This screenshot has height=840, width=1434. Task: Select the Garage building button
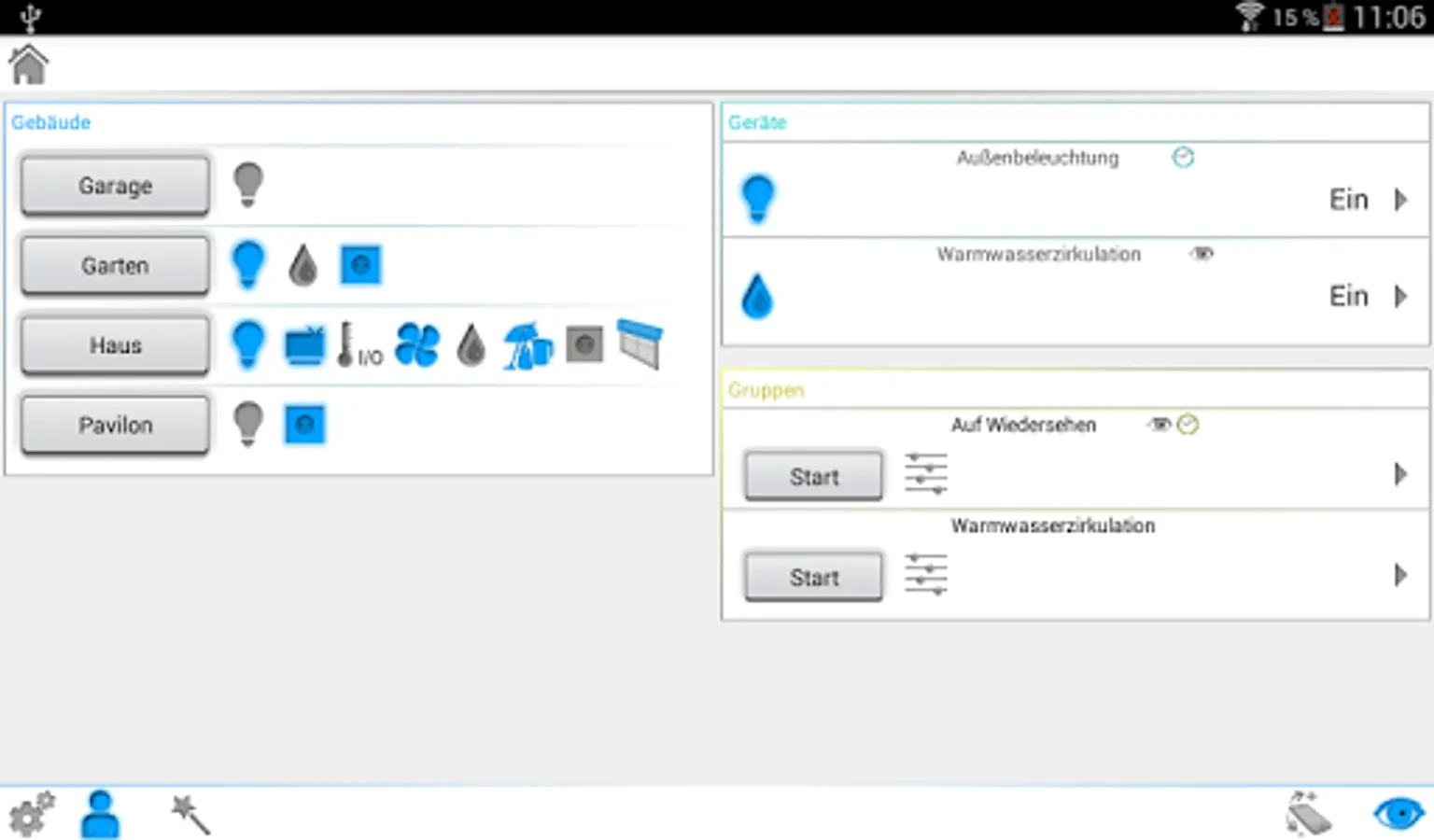pos(116,186)
